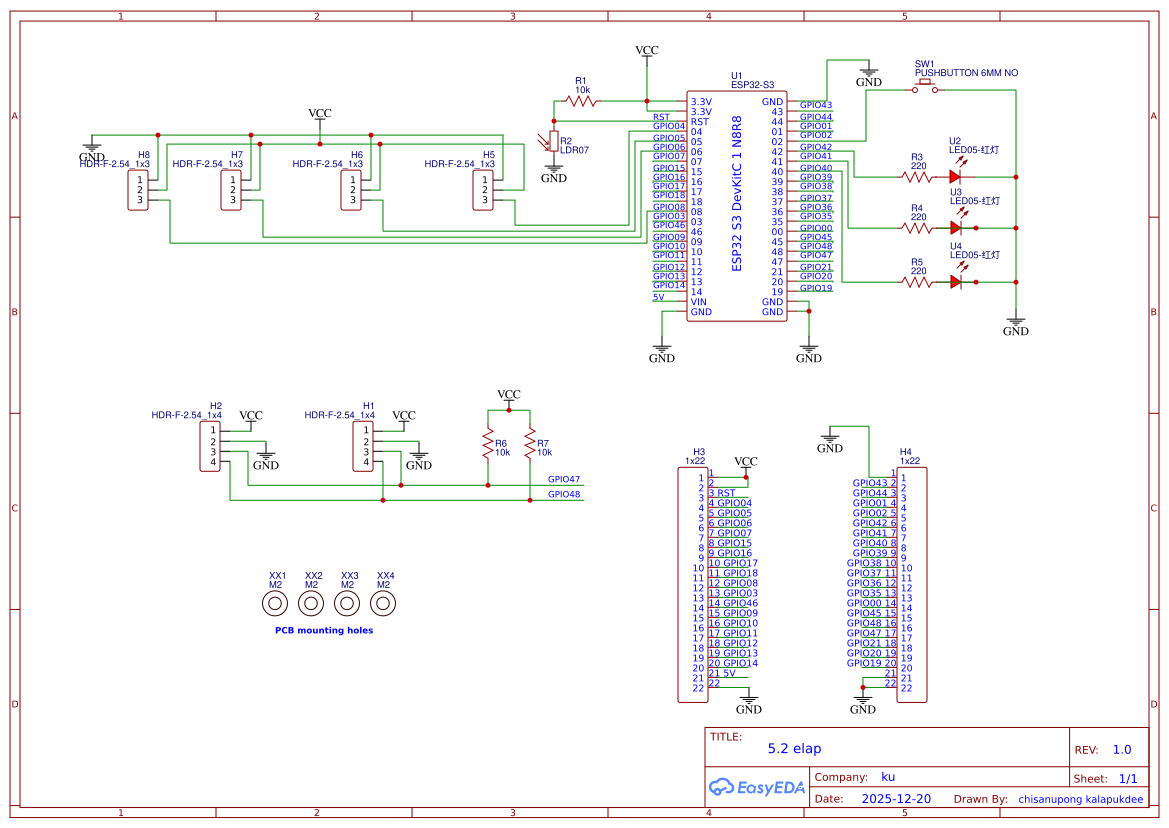The width and height of the screenshot is (1169, 828).
Task: Select the H6 three-pin header symbol
Action: tap(351, 190)
